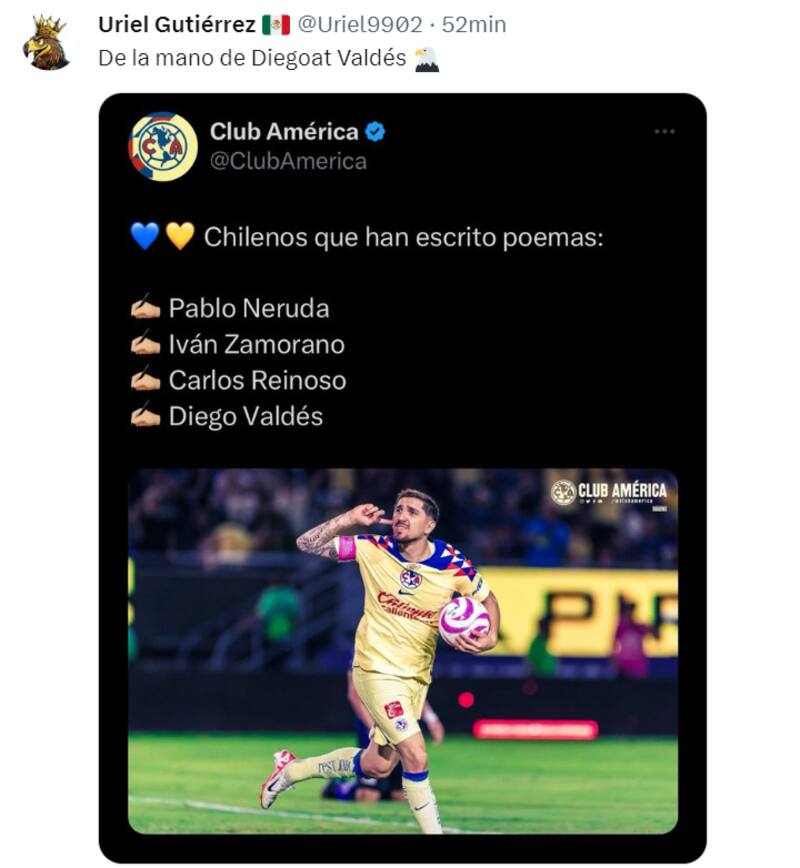Click the yellow heart emoji
This screenshot has height=868, width=800.
(180, 237)
